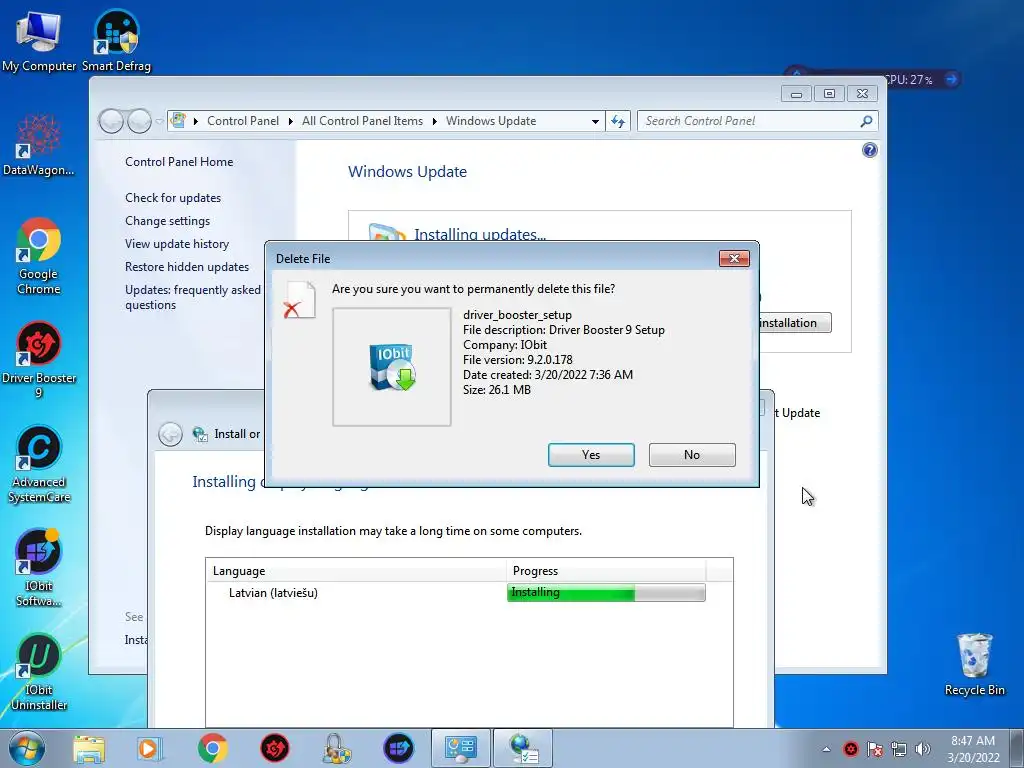Viewport: 1024px width, 768px height.
Task: Click the Control Panel Home link
Action: [179, 162]
